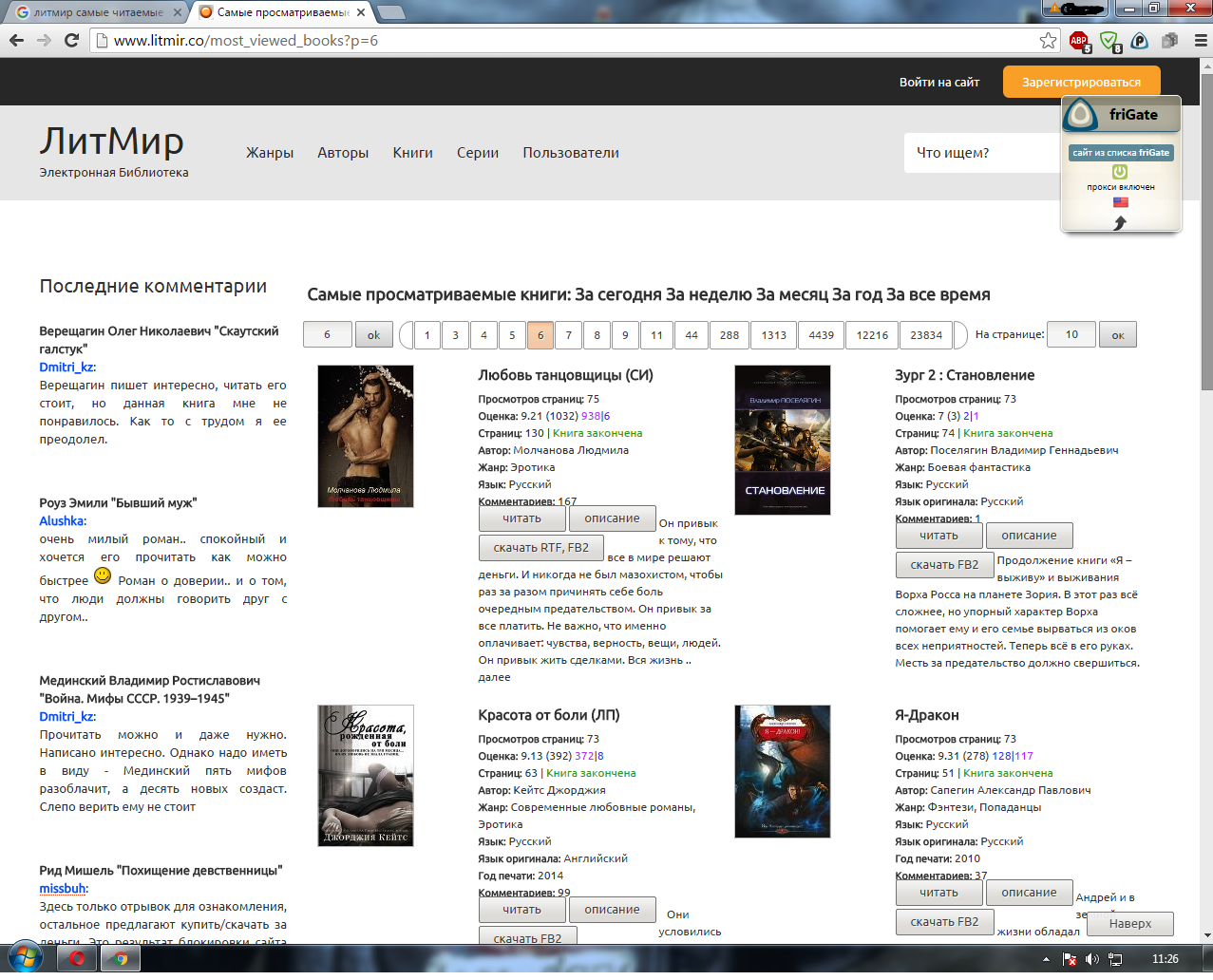1213x980 pixels.
Task: Click the Opera icon in the taskbar
Action: [x=77, y=958]
